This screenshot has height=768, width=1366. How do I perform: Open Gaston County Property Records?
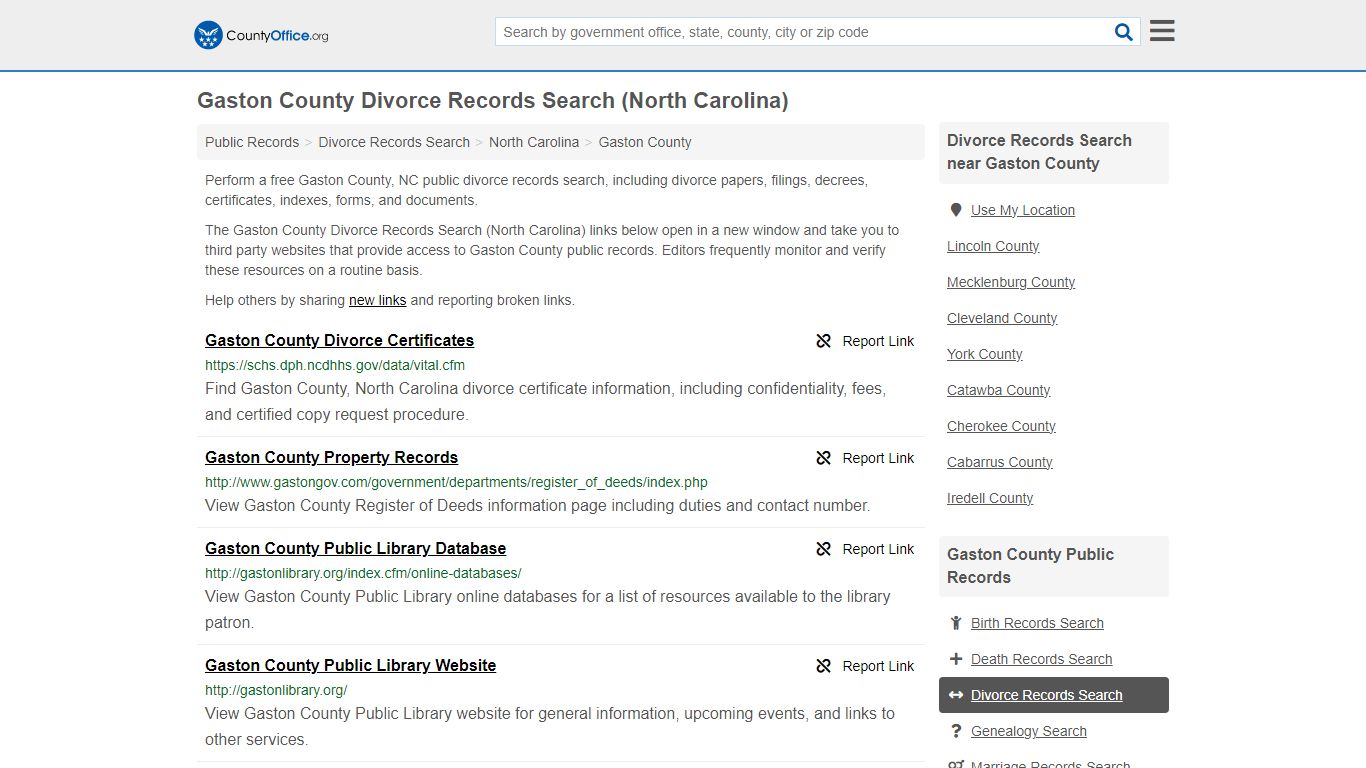click(x=331, y=457)
